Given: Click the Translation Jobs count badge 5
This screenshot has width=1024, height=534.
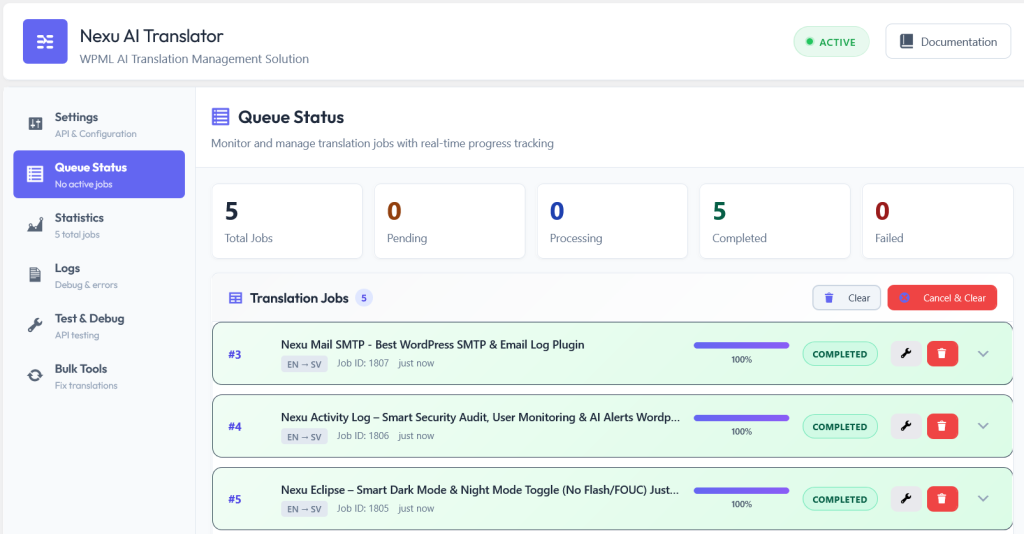Looking at the screenshot, I should pos(364,298).
